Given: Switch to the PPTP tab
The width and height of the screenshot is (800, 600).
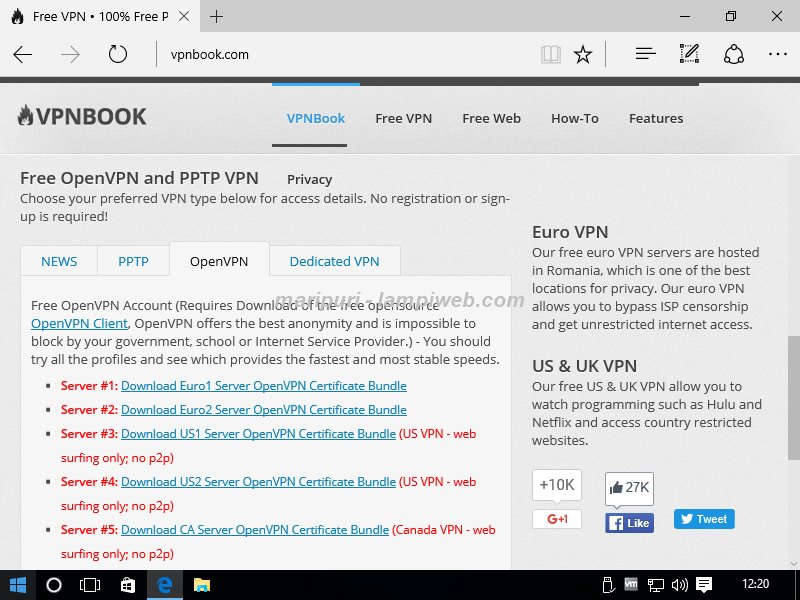Looking at the screenshot, I should [x=133, y=261].
